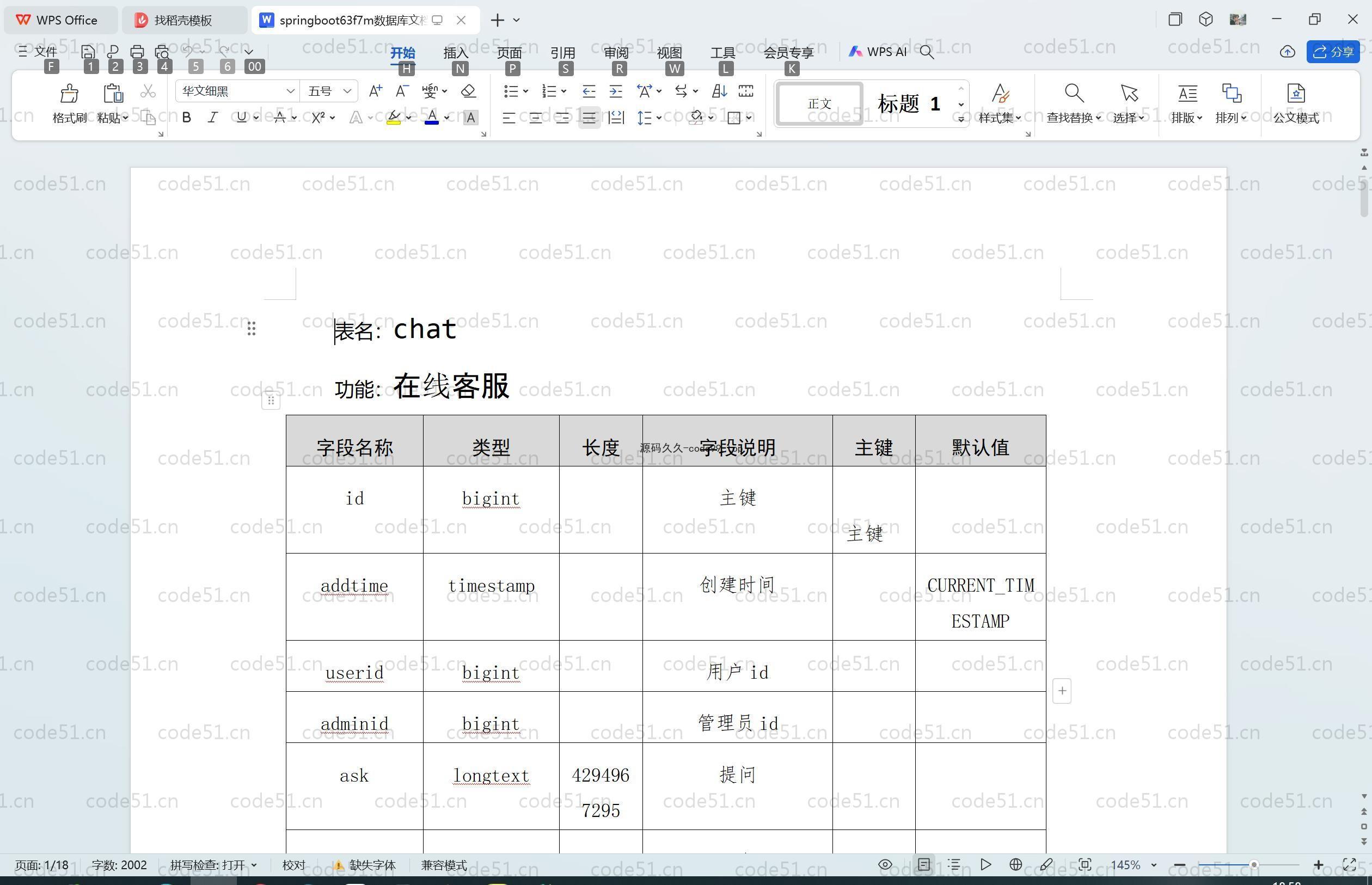
Task: Toggle bold formatting
Action: [x=186, y=118]
